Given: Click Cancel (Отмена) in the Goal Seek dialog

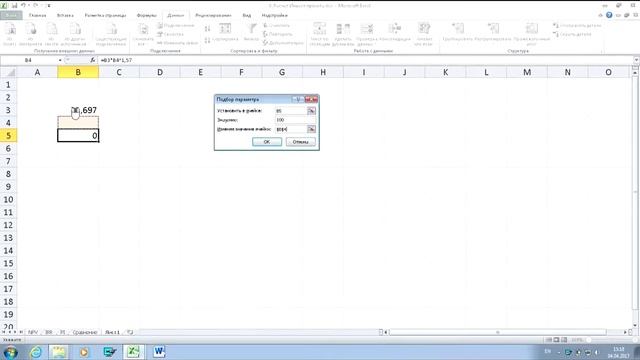Looking at the screenshot, I should (301, 142).
